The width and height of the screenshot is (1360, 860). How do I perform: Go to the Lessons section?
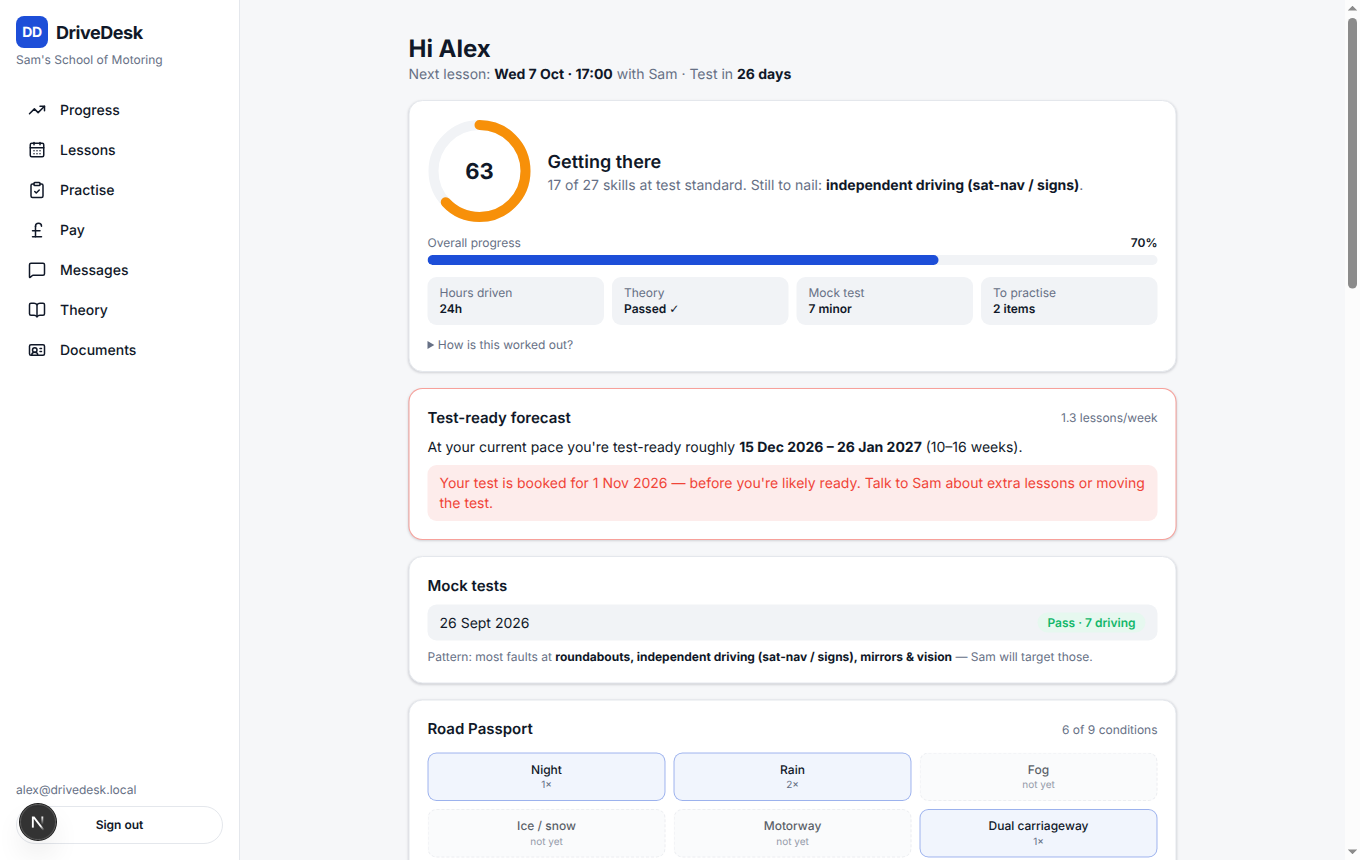pyautogui.click(x=119, y=150)
